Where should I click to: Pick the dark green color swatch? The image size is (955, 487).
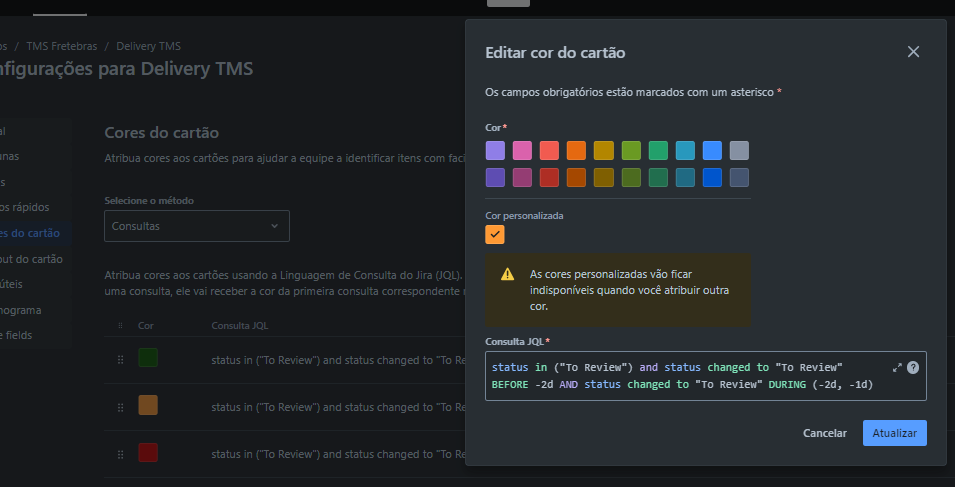pos(658,178)
